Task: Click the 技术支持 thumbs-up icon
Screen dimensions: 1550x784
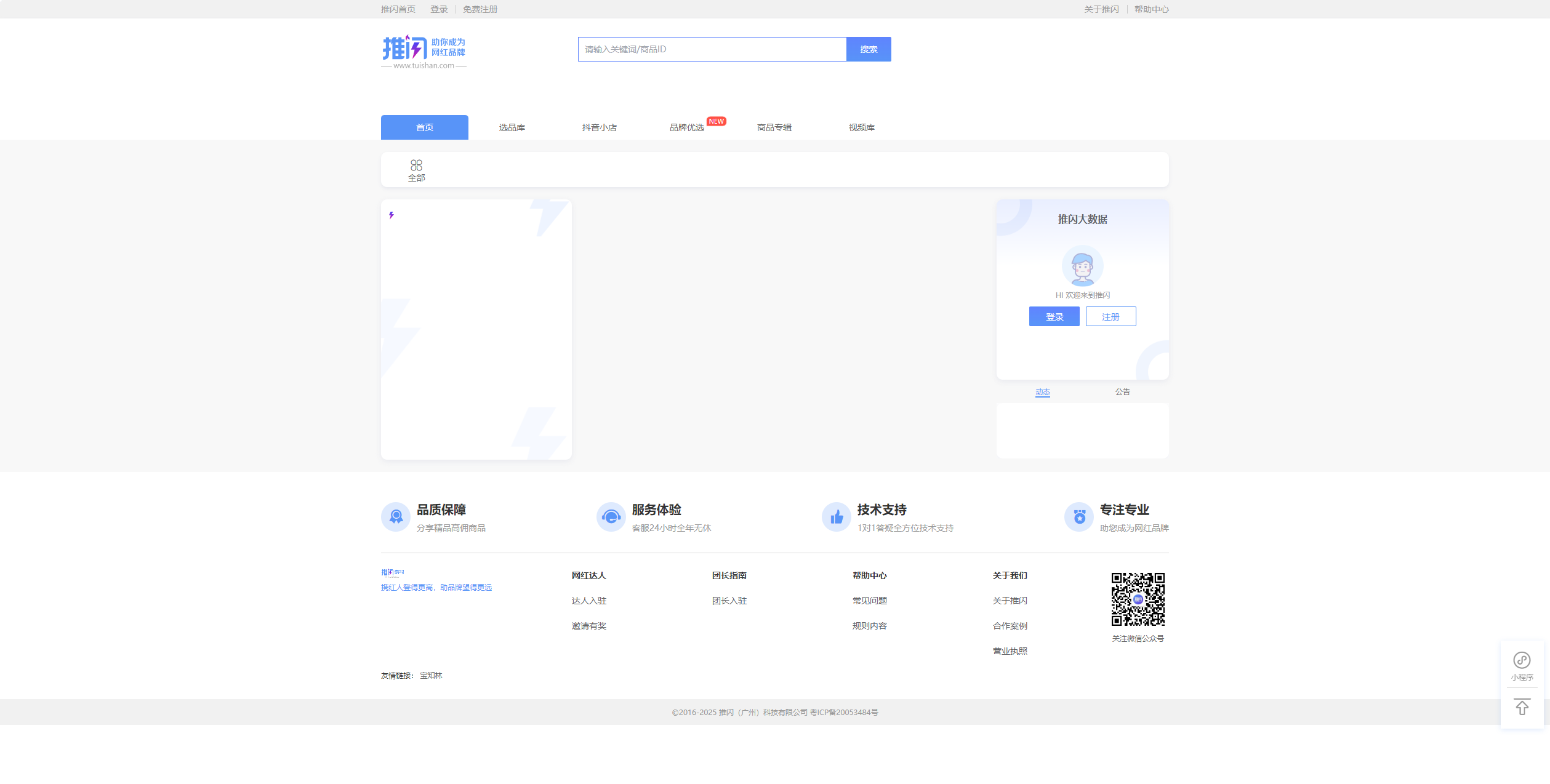Action: [836, 517]
